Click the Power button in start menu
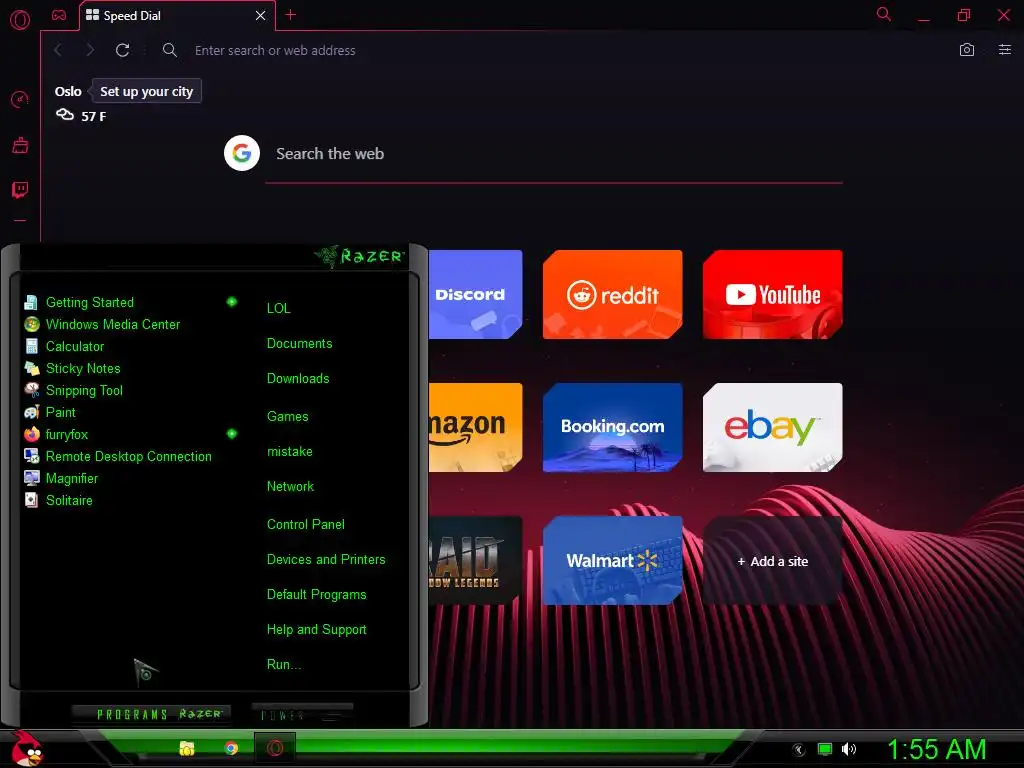Image resolution: width=1024 pixels, height=768 pixels. 302,714
